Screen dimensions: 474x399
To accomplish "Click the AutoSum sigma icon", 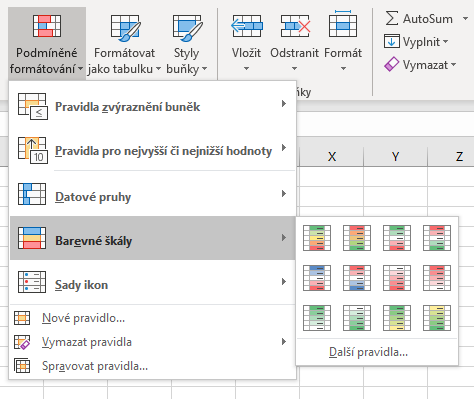I will (392, 18).
